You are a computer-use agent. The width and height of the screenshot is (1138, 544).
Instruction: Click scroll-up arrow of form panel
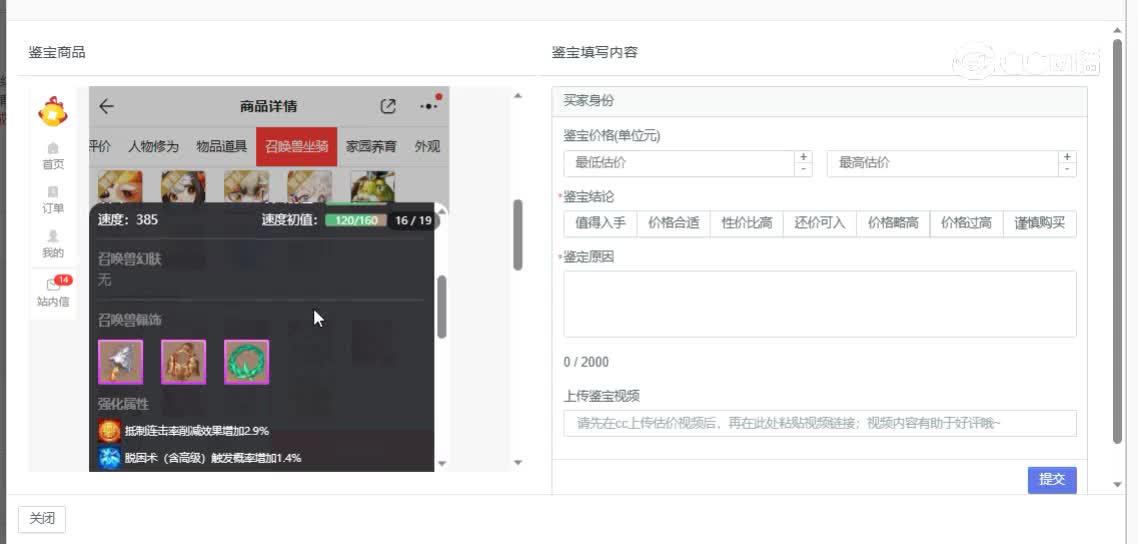[1118, 30]
